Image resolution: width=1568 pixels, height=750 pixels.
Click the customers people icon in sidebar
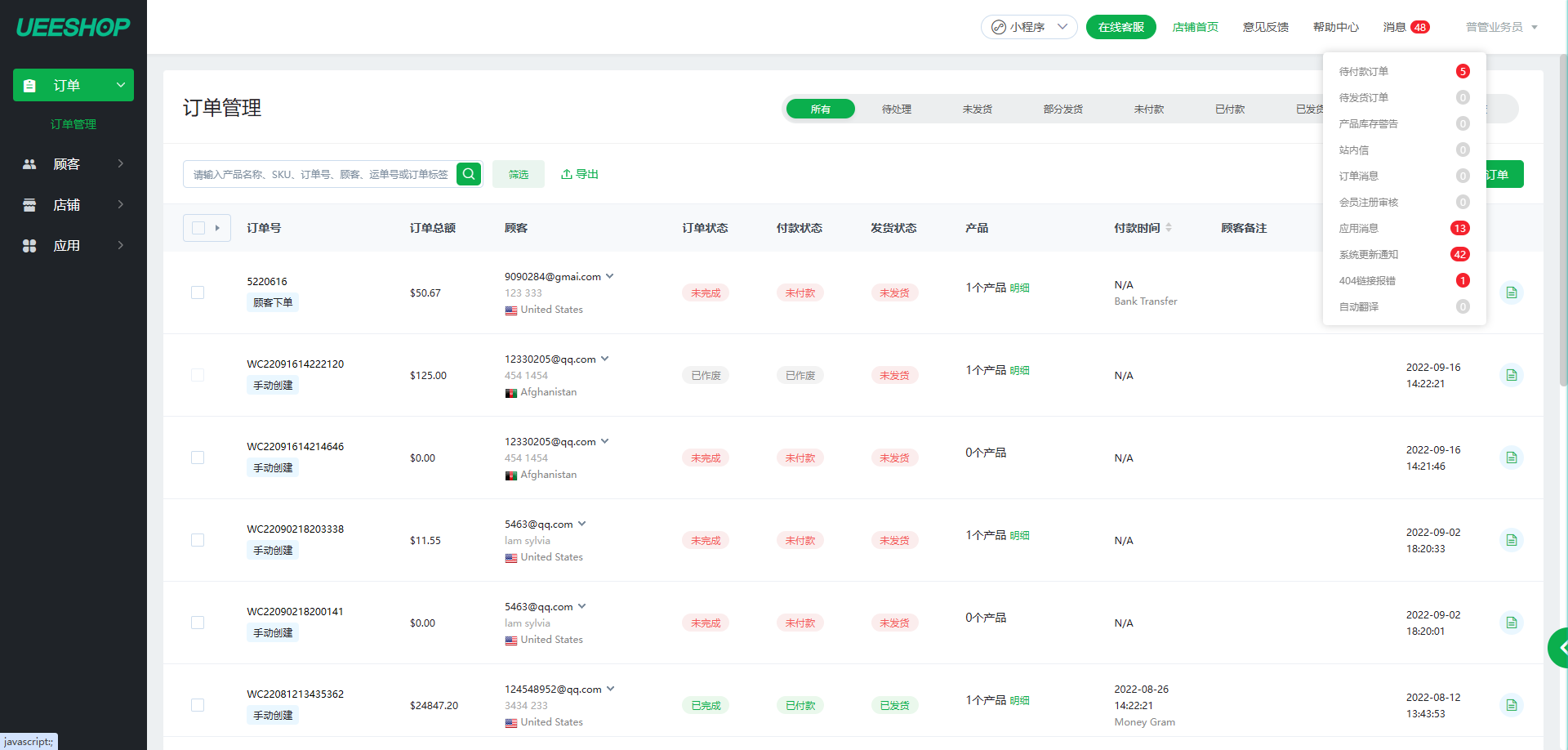[29, 164]
